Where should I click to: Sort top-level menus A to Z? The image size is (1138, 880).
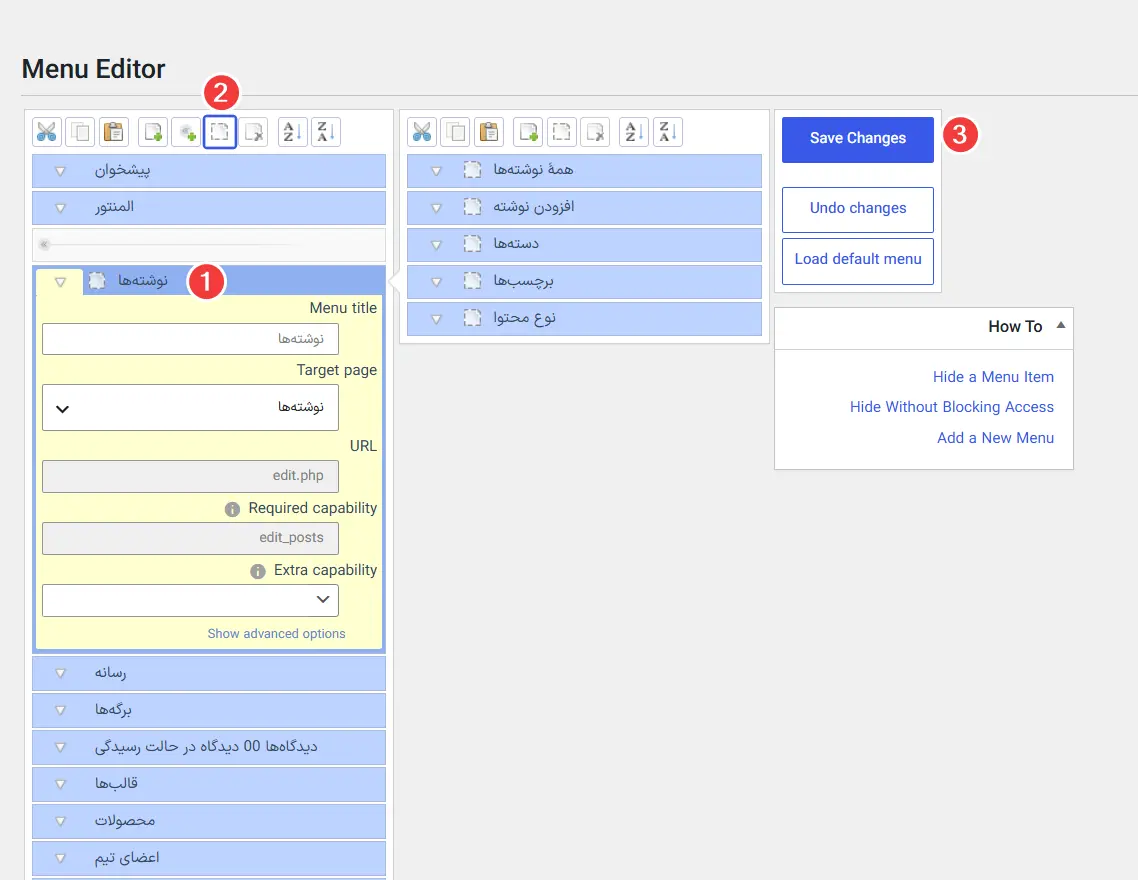coord(292,132)
